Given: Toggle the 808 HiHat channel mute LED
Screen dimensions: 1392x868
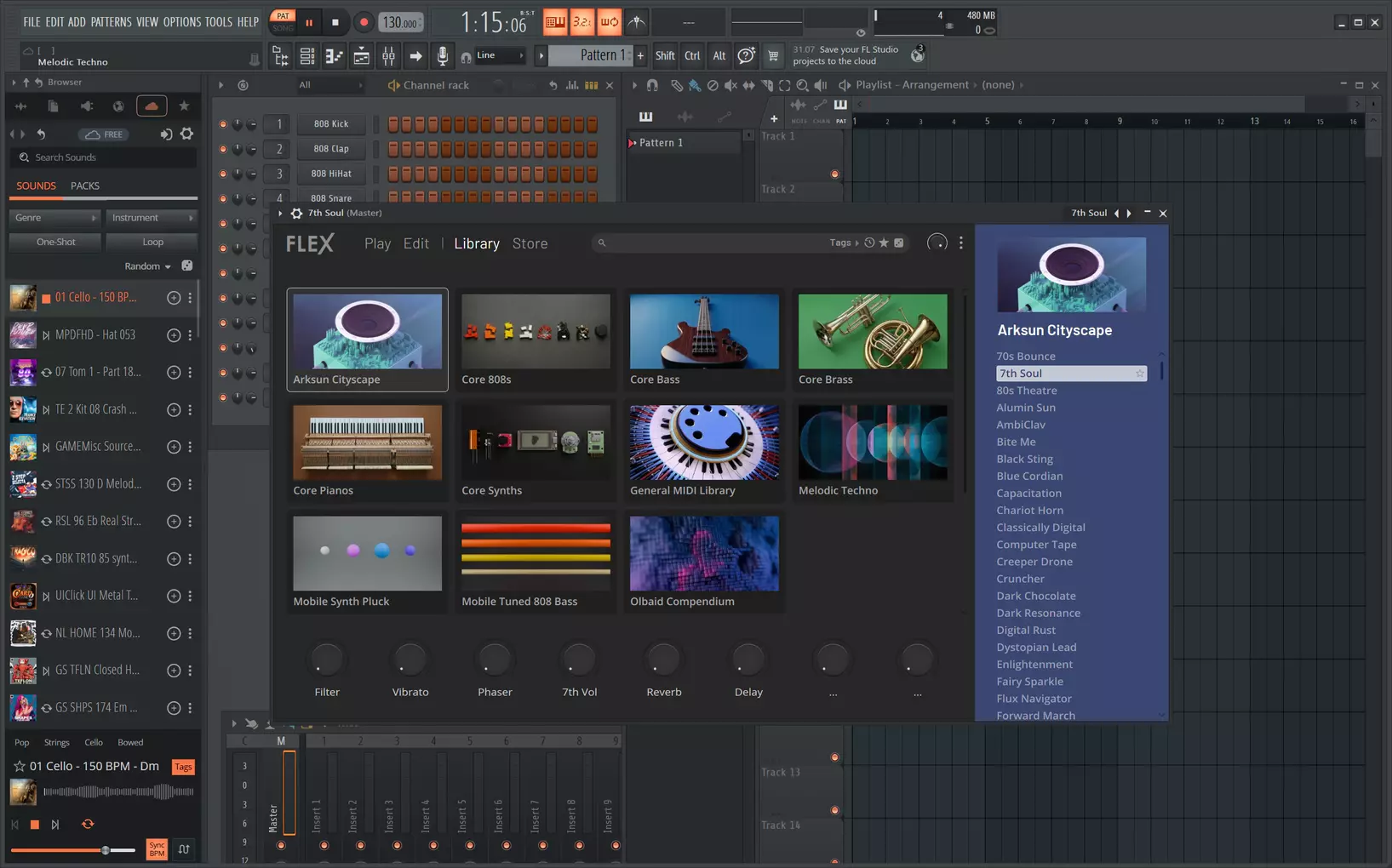Looking at the screenshot, I should coord(223,174).
